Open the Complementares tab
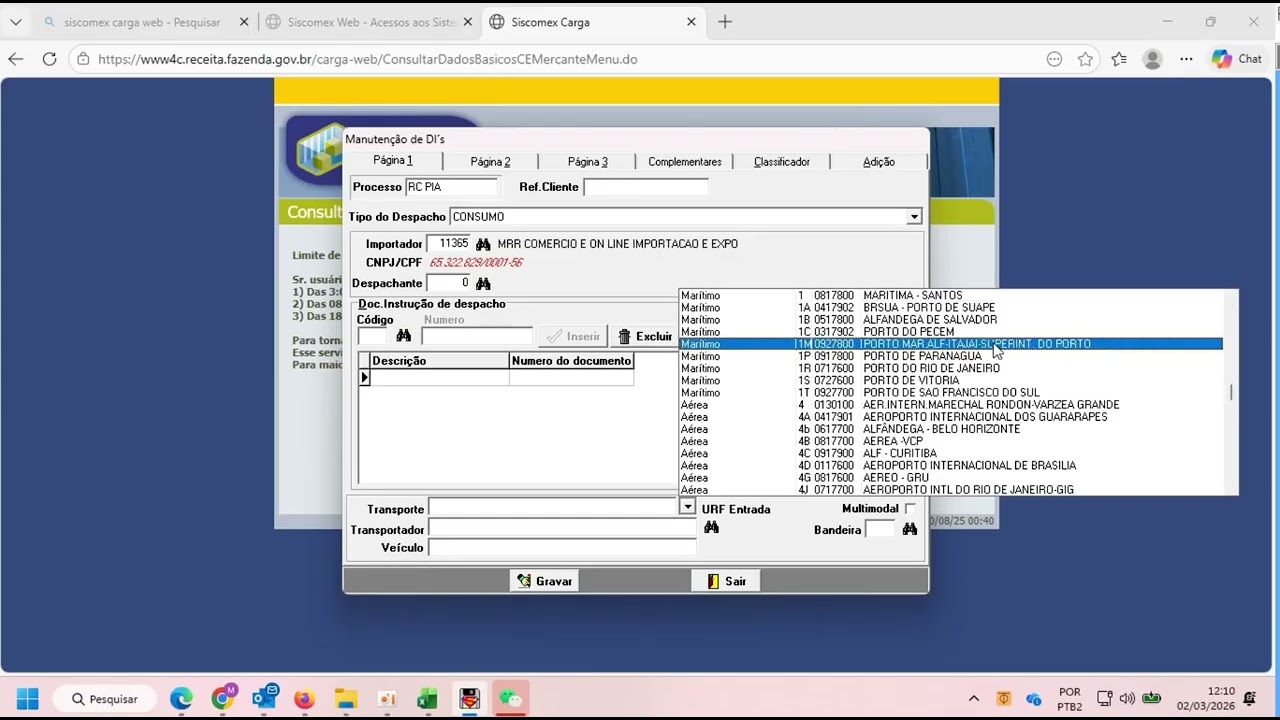Image resolution: width=1280 pixels, height=720 pixels. pyautogui.click(x=685, y=162)
